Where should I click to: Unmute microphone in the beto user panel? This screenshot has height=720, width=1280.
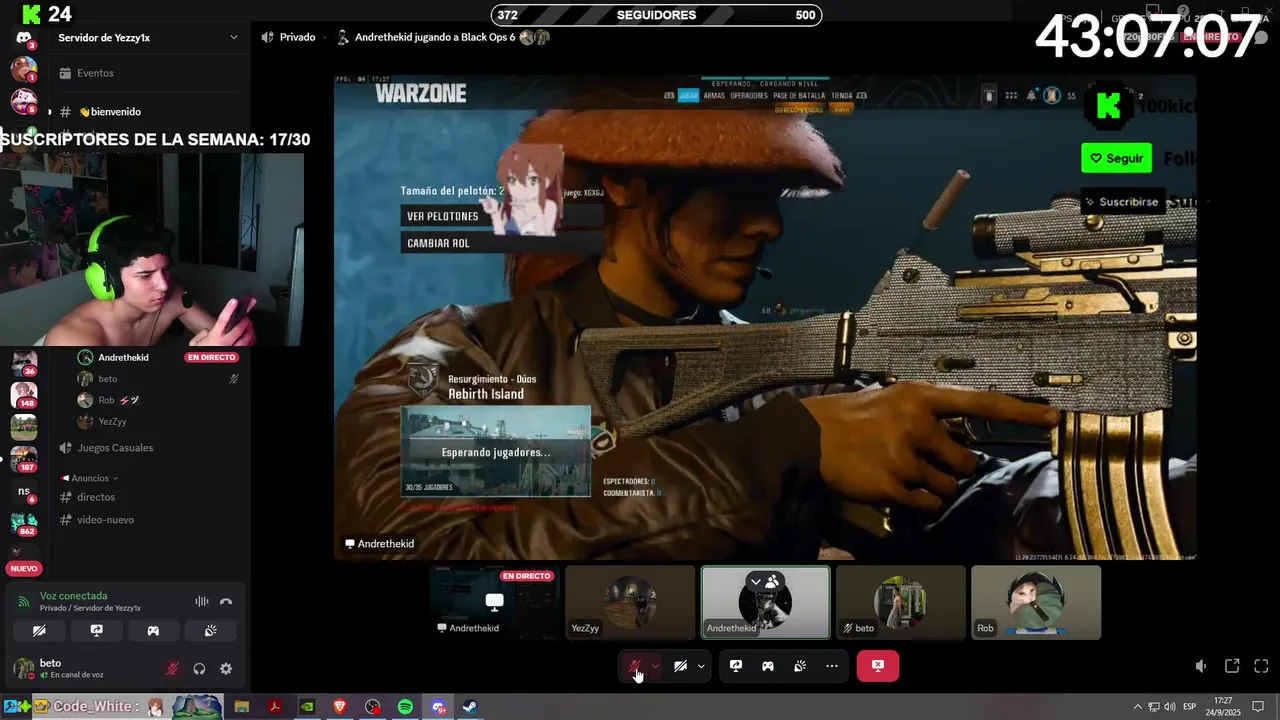pyautogui.click(x=173, y=669)
